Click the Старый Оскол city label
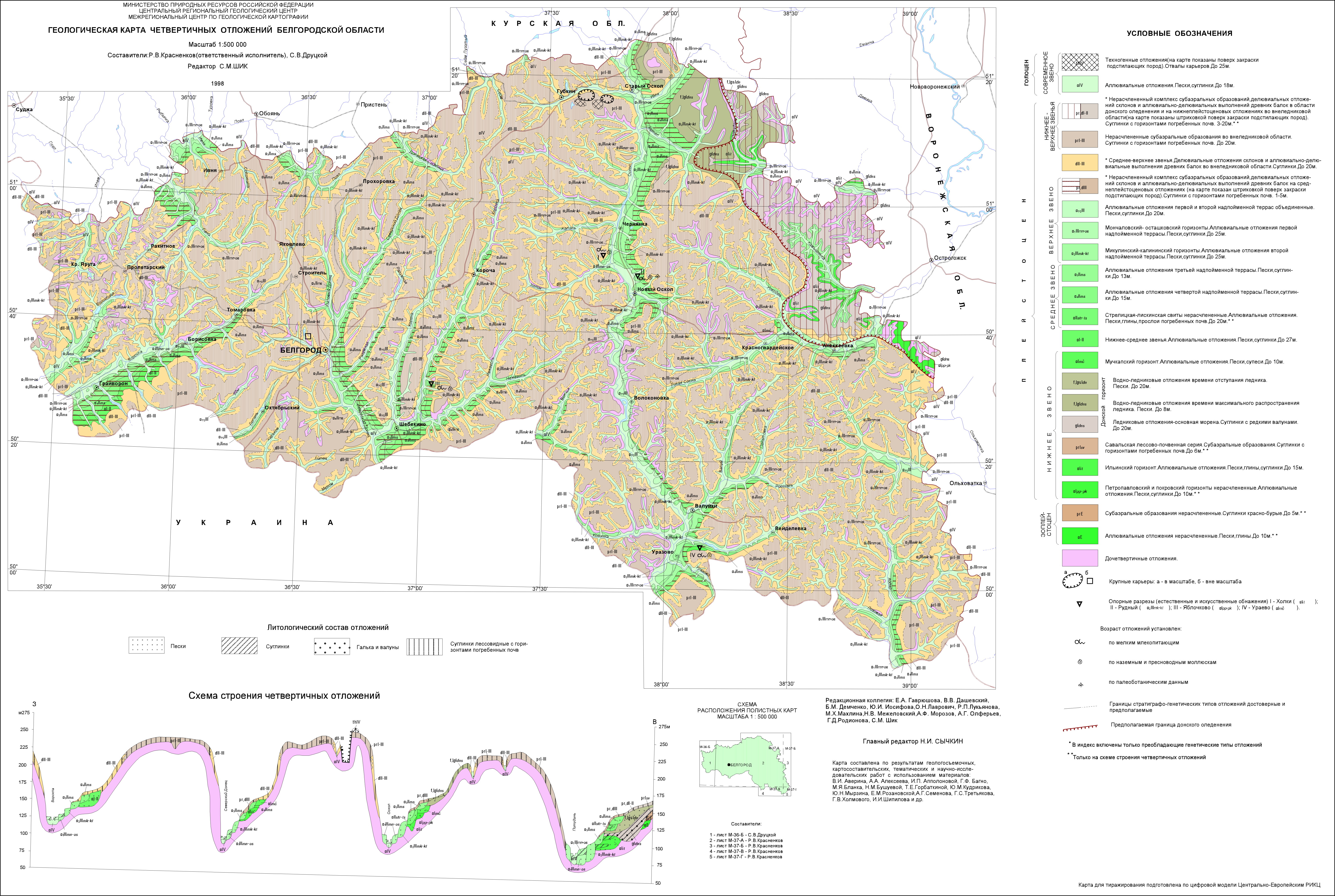Screen dimensions: 1335x896 tap(644, 86)
